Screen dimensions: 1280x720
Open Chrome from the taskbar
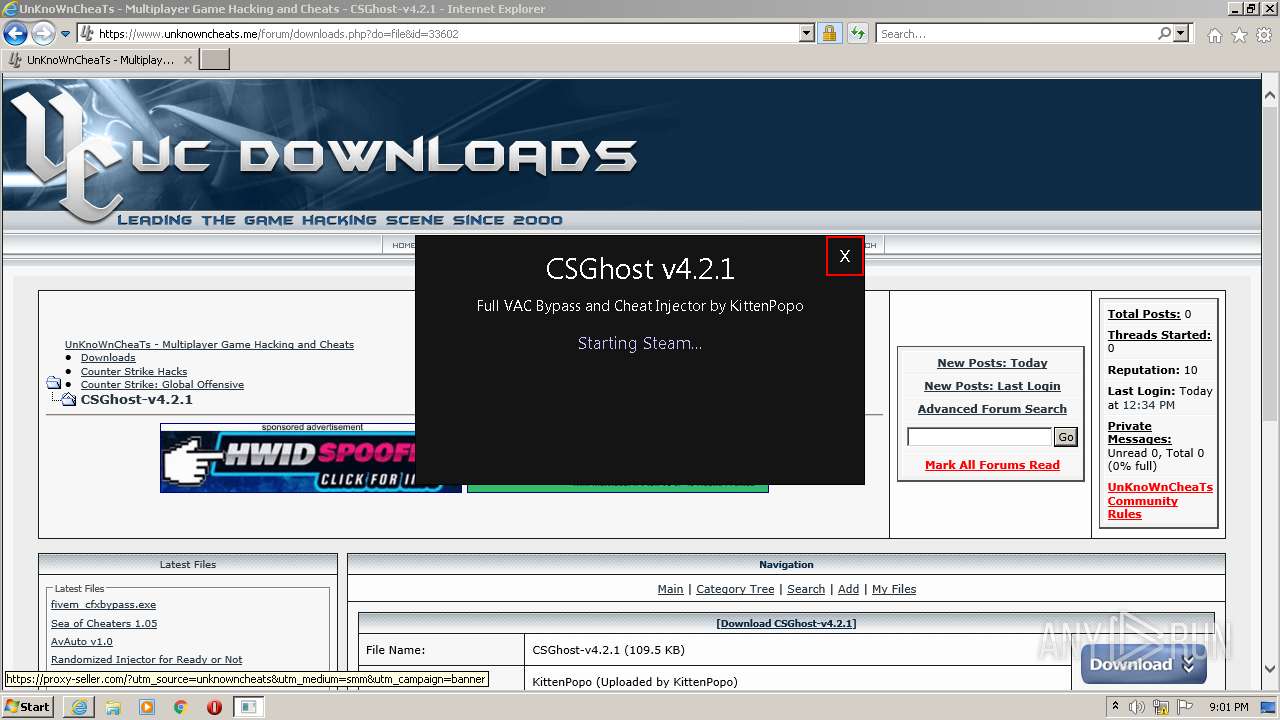181,707
